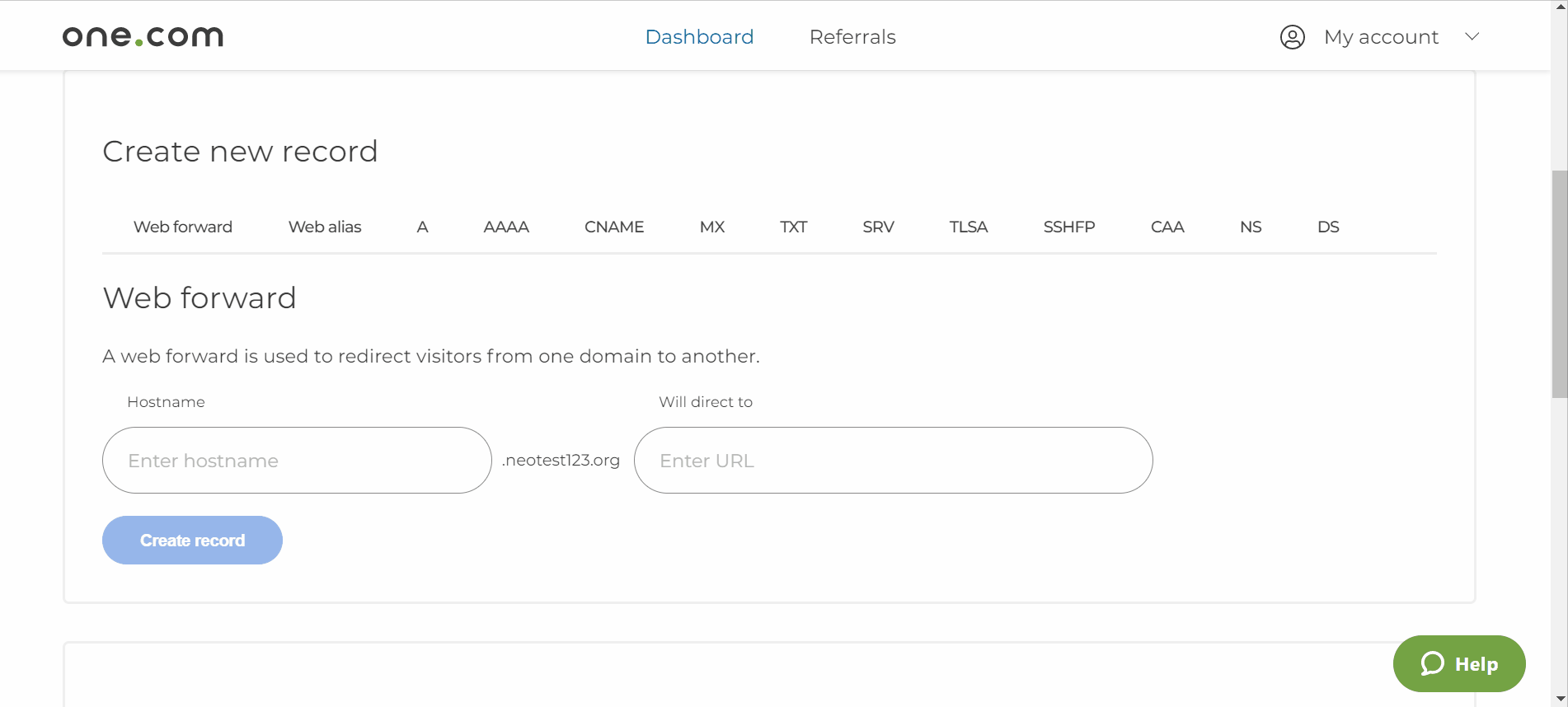Choose the SSHFP record tab

pos(1069,227)
